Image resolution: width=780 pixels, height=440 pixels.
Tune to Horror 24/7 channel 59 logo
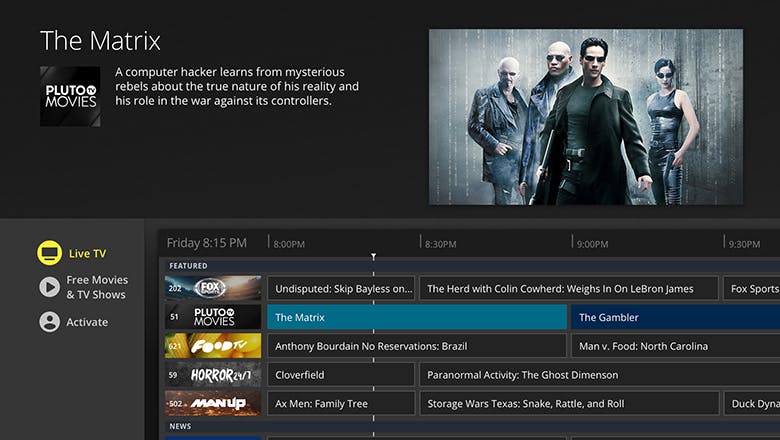(x=213, y=374)
